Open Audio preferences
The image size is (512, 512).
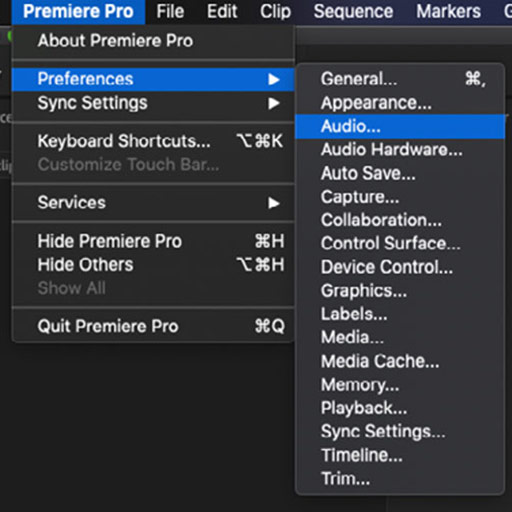pos(400,126)
